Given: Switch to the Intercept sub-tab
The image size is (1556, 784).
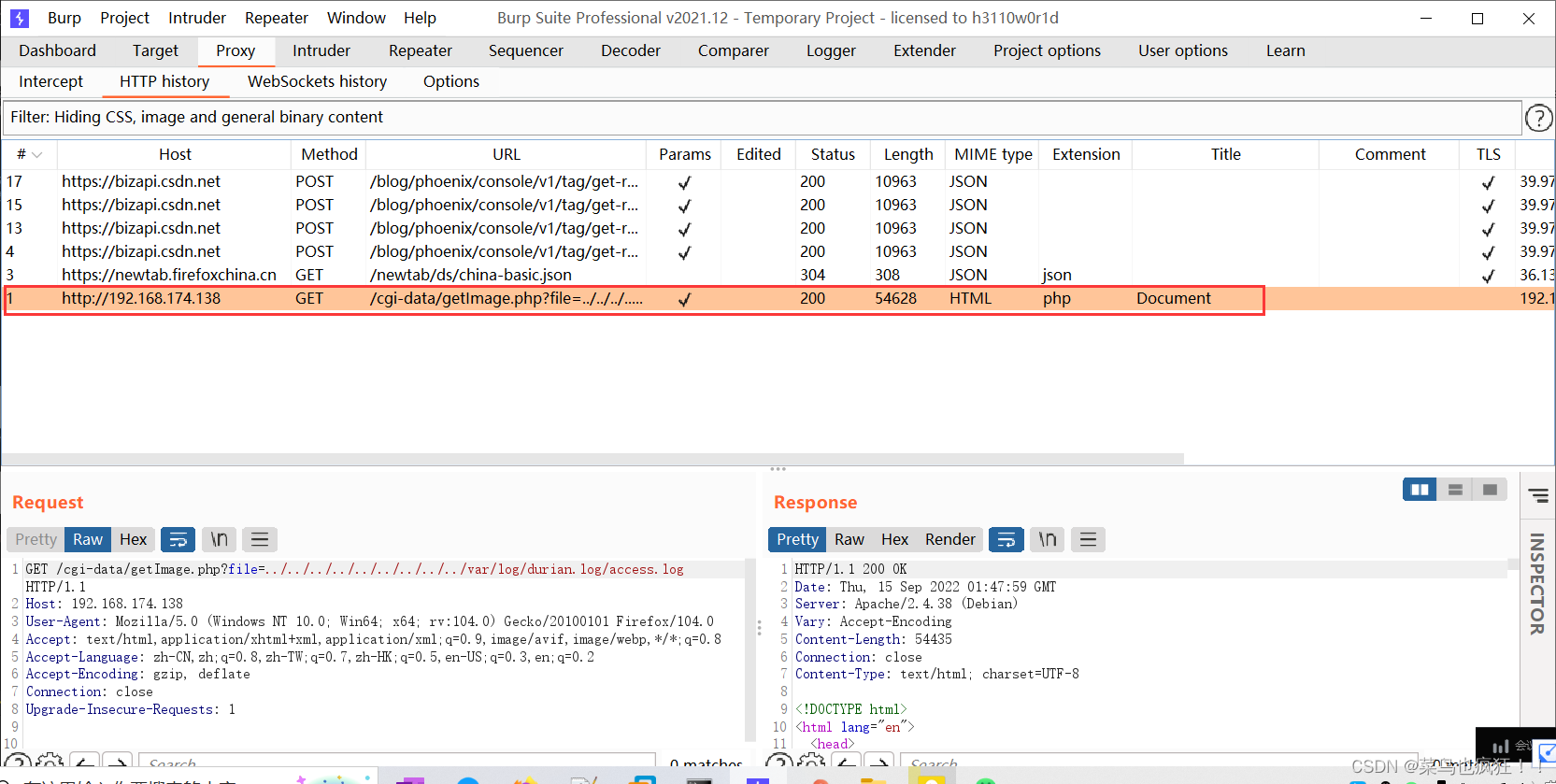Looking at the screenshot, I should pyautogui.click(x=50, y=81).
